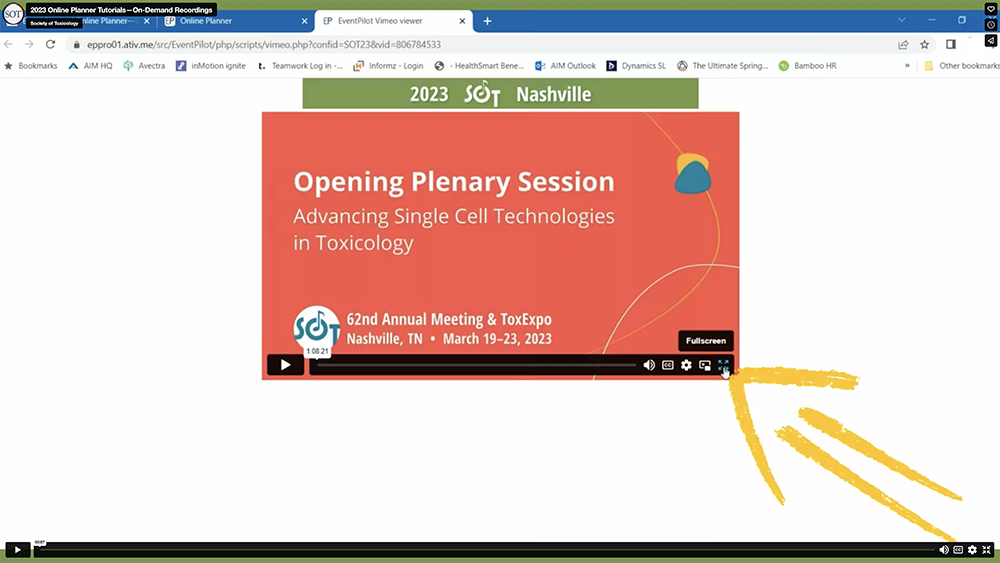Toggle captions in the outer tutorial player
Screen dimensions: 1000x563
click(x=958, y=550)
